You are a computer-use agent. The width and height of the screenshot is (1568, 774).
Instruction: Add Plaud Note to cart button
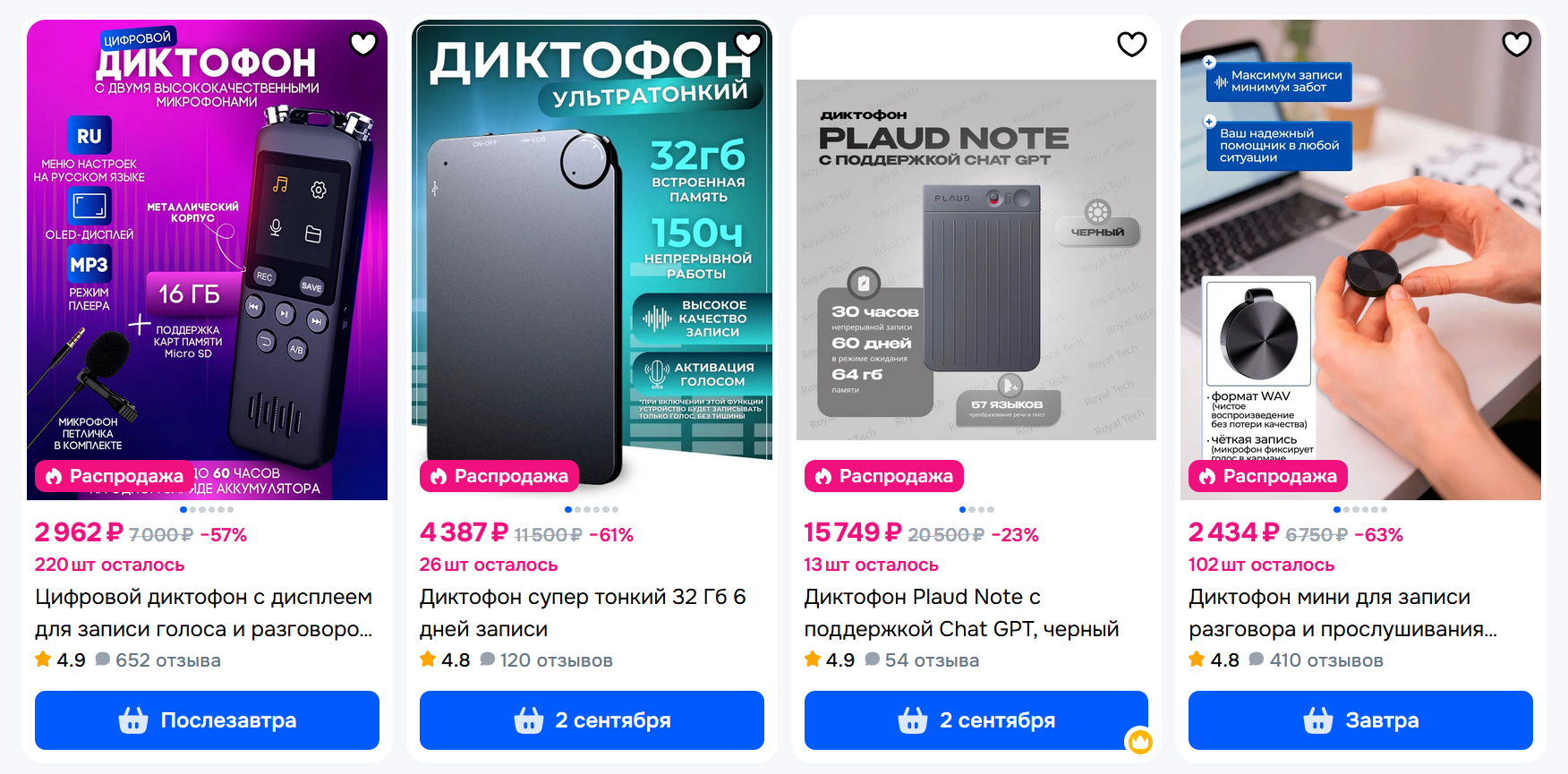[x=976, y=720]
